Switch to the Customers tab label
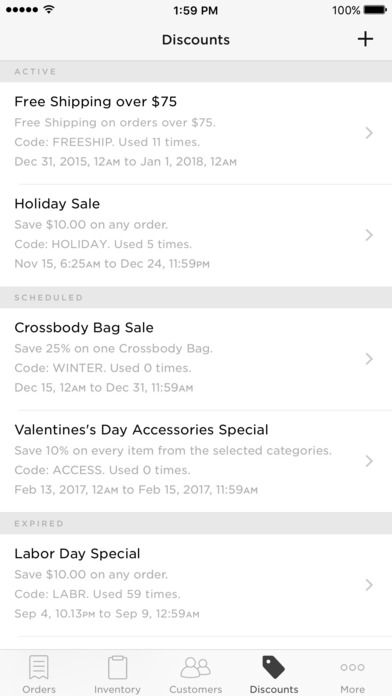This screenshot has height=696, width=392. (195, 689)
